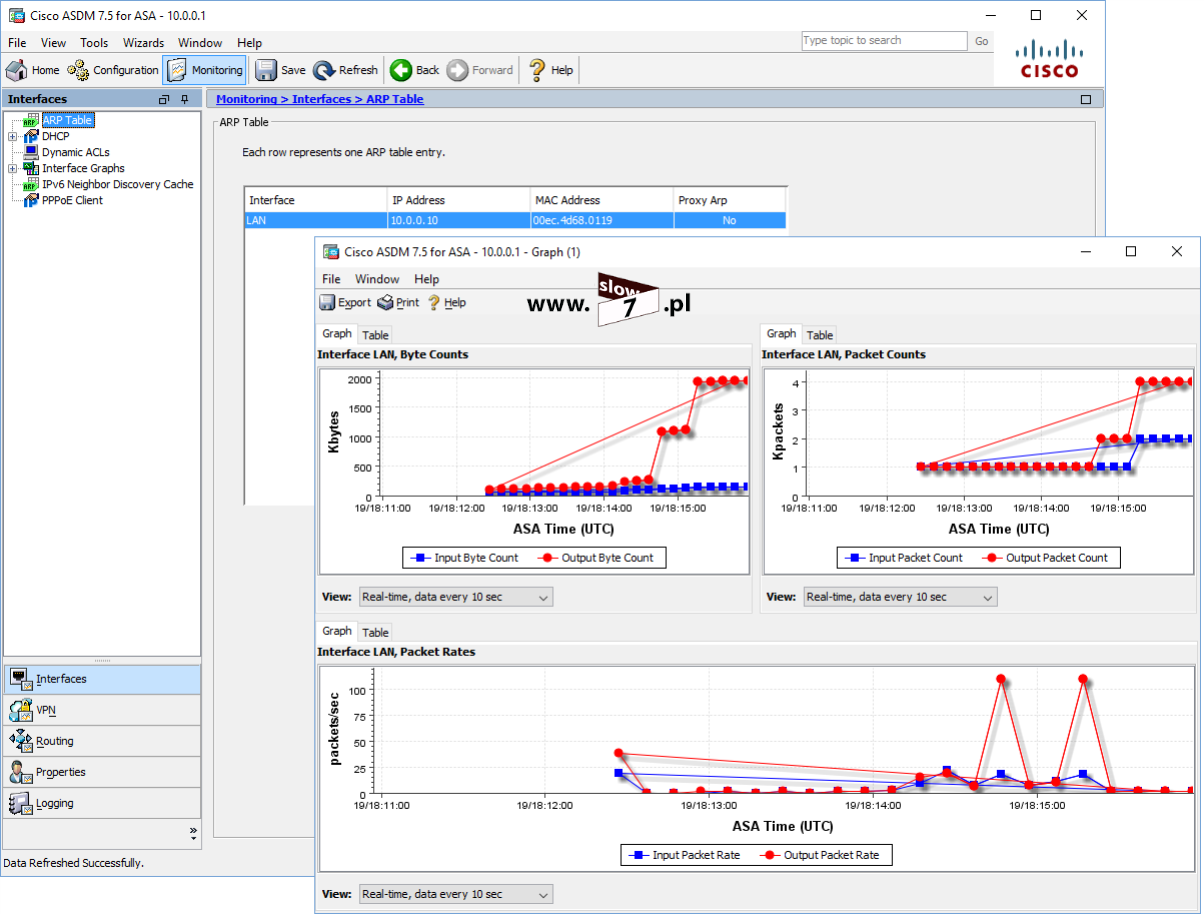Select Interface Graphs tree node
The width and height of the screenshot is (1204, 914).
[x=83, y=168]
